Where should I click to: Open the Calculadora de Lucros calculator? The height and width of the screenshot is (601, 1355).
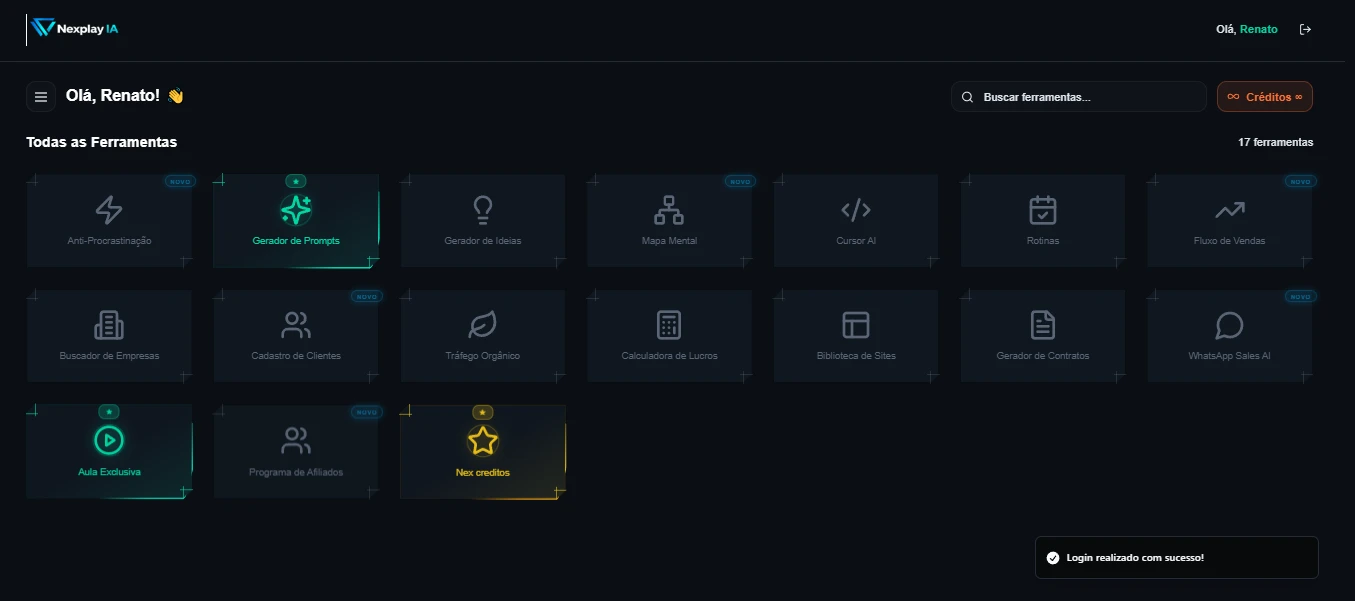[669, 325]
